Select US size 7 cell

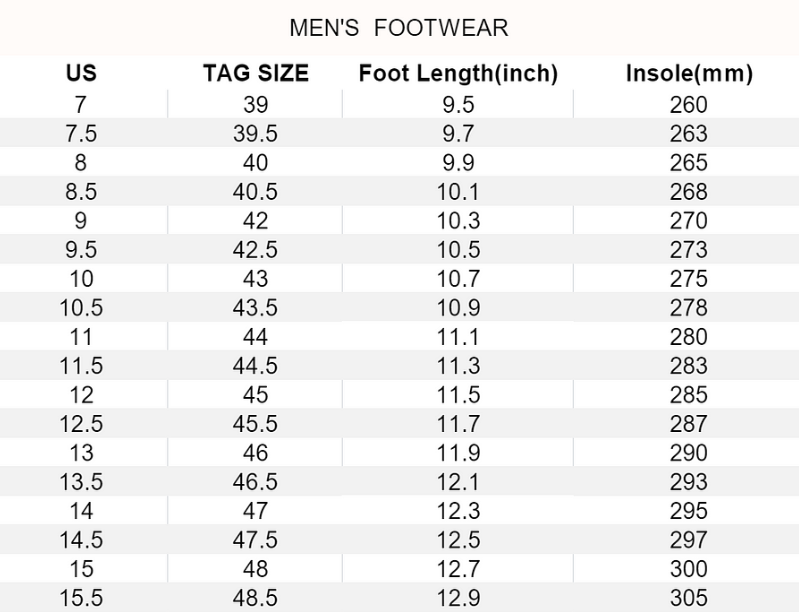click(x=81, y=104)
